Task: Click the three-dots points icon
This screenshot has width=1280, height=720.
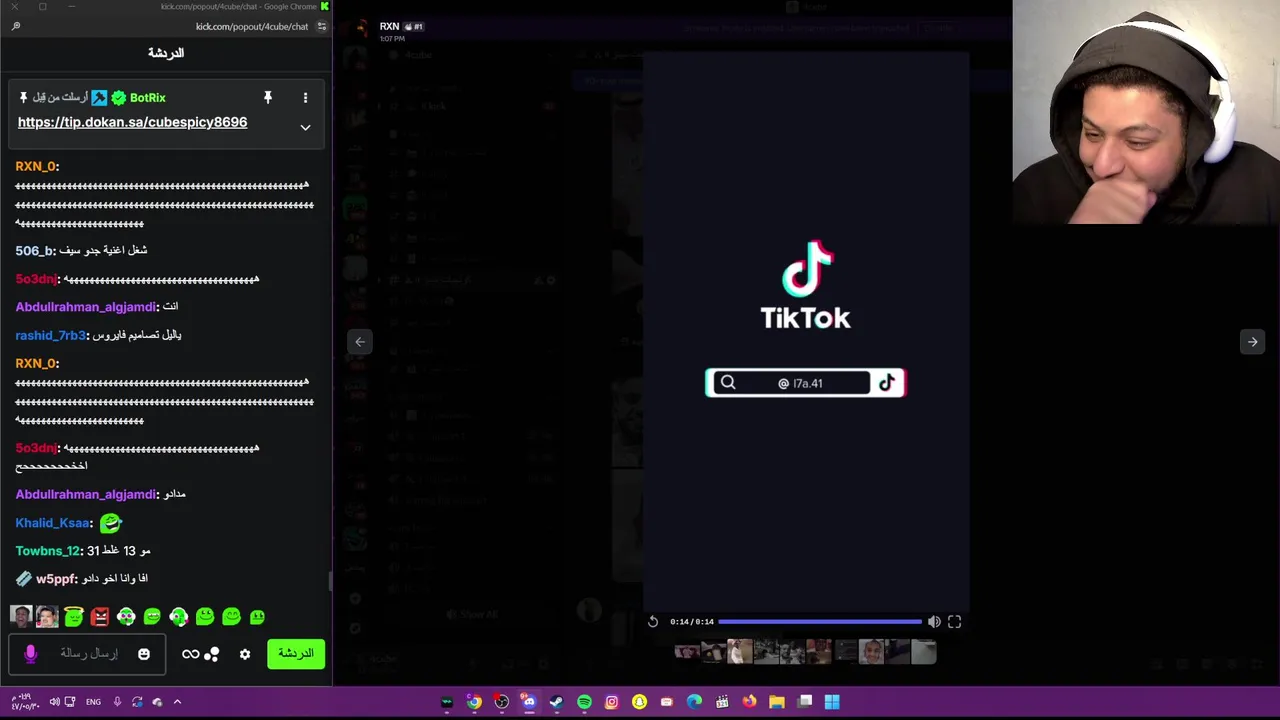Action: point(212,654)
